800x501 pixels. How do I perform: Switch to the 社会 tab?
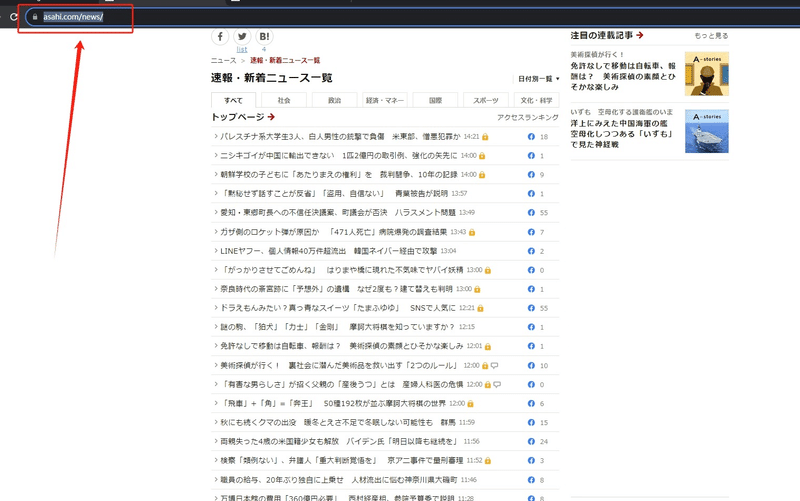pos(284,100)
